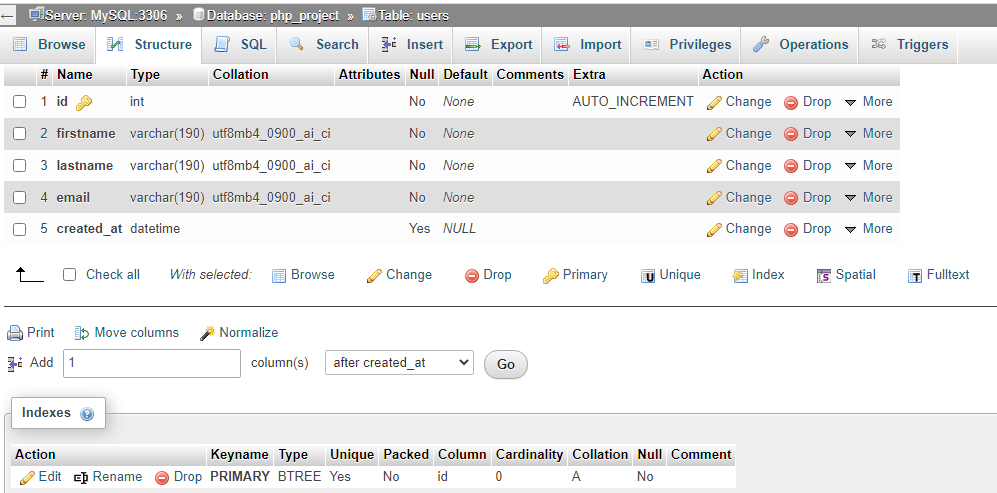Click the Spatial index icon
Image resolution: width=997 pixels, height=493 pixels.
pos(824,276)
